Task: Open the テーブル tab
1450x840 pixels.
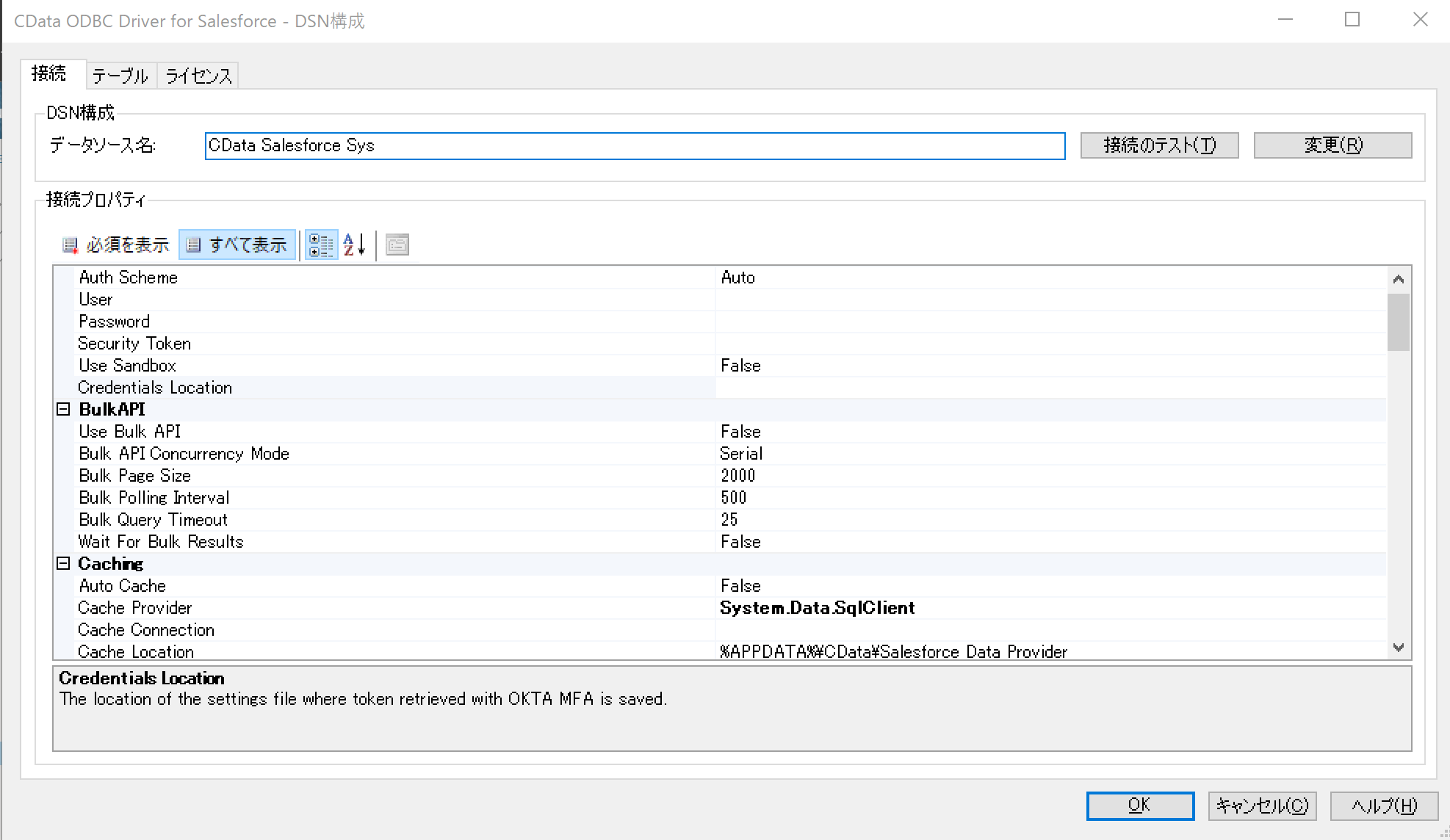Action: (x=120, y=76)
